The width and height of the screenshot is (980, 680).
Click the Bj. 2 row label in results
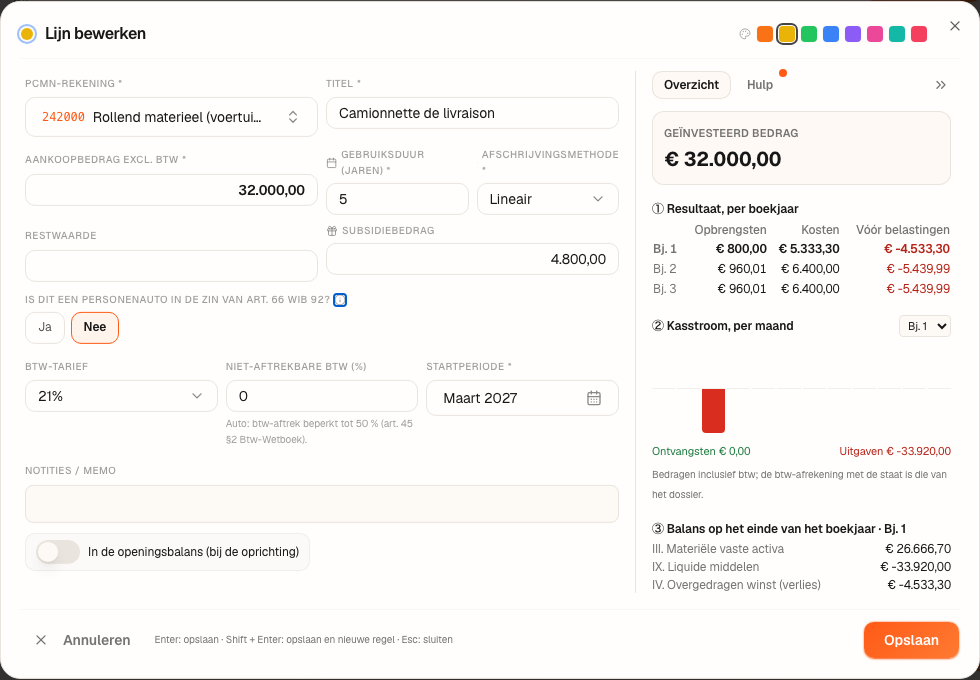coord(665,269)
